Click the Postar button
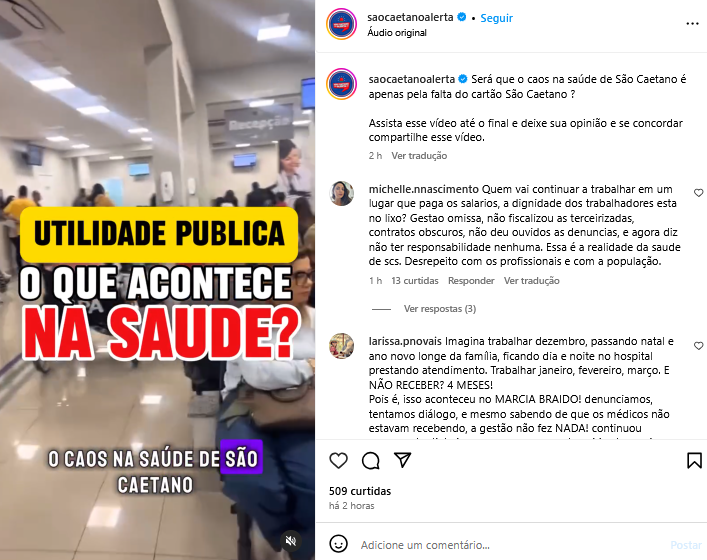Screen dimensions: 707x560 pyautogui.click(x=686, y=545)
